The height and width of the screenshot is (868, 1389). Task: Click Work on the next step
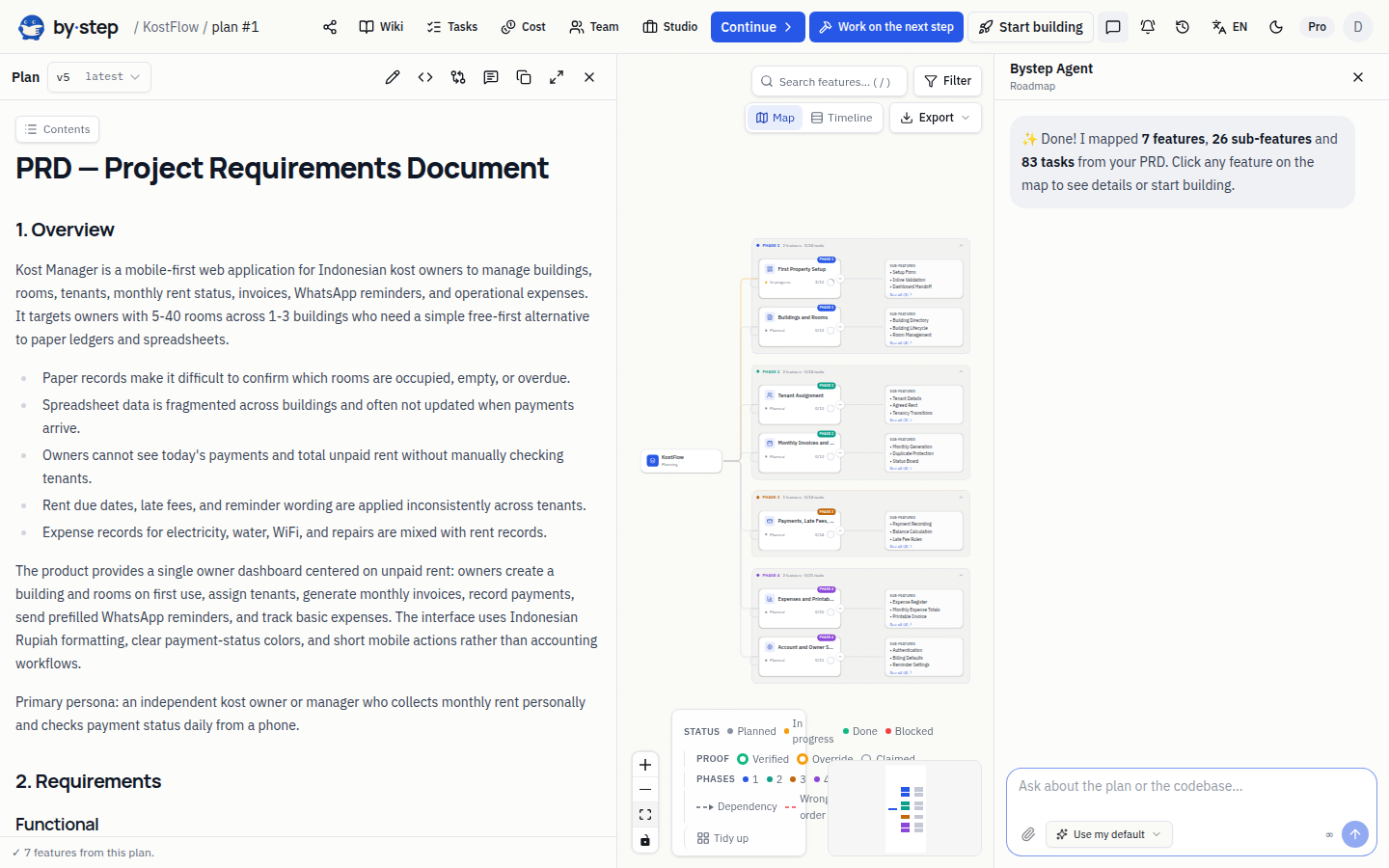pos(886,27)
